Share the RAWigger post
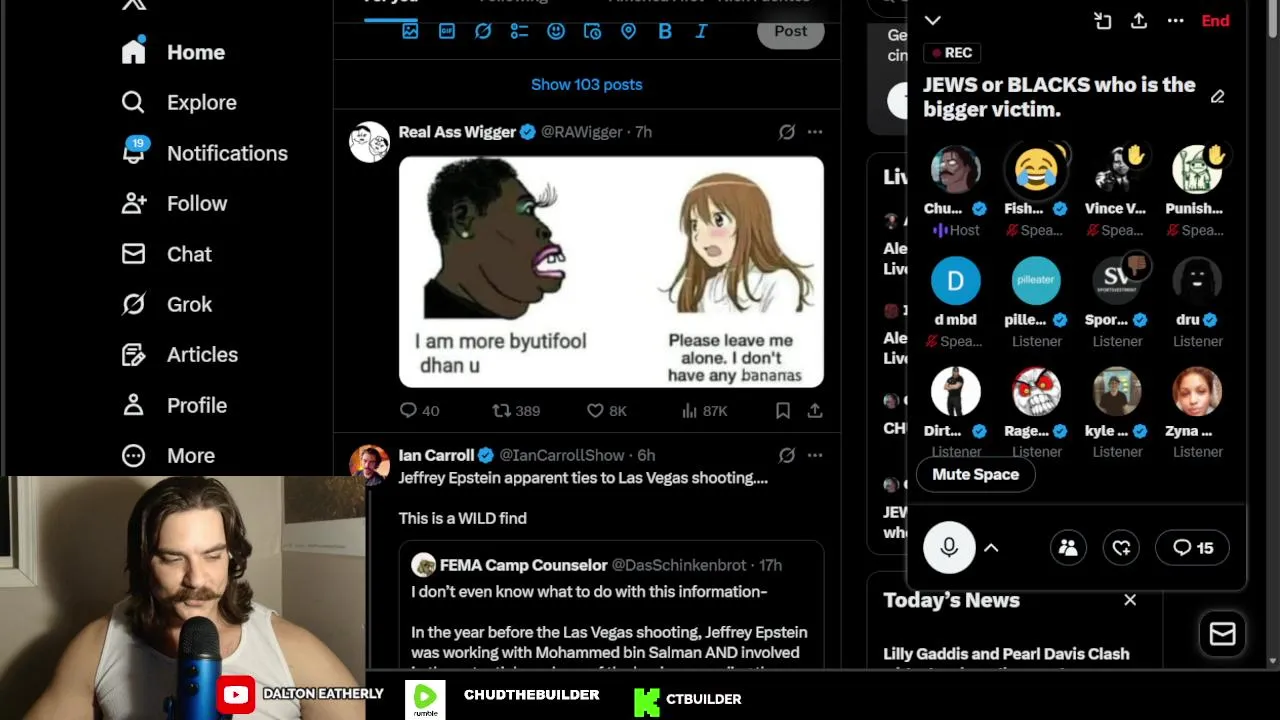 click(x=815, y=411)
